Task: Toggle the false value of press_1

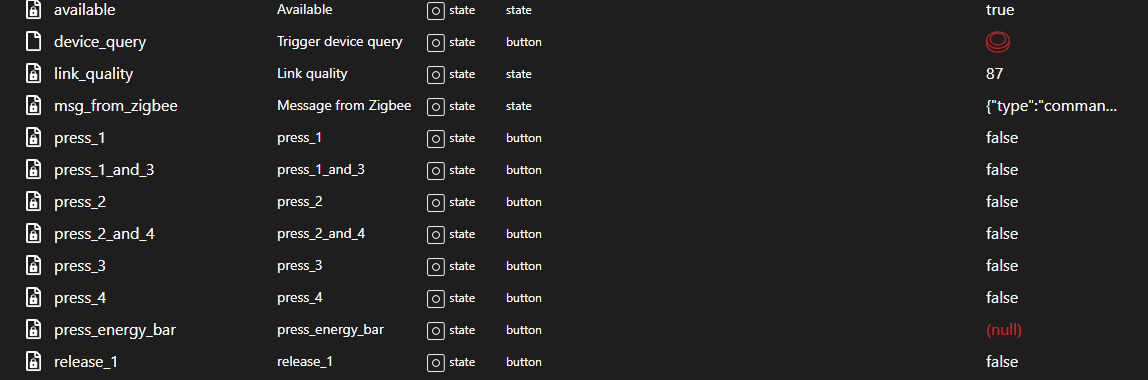Action: click(x=1002, y=138)
